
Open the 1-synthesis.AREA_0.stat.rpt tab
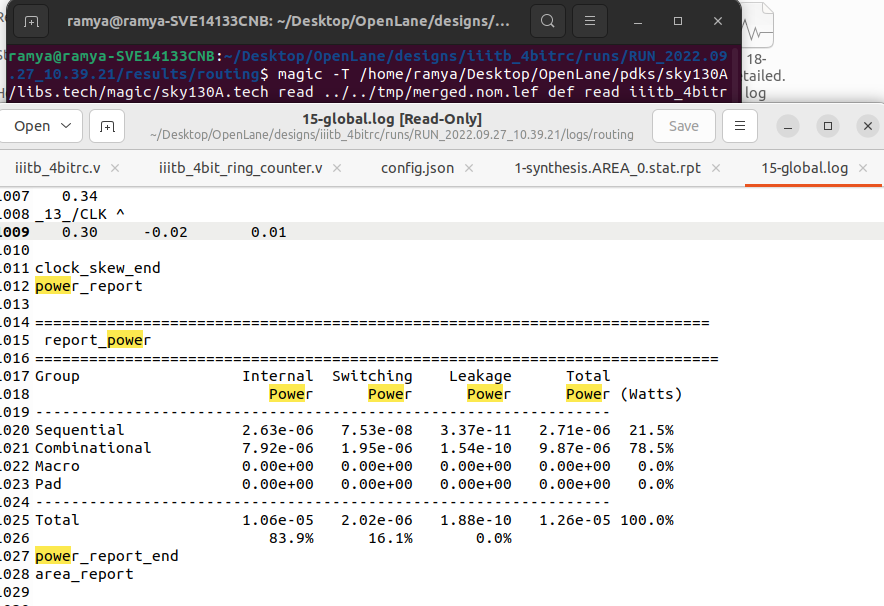[x=610, y=168]
